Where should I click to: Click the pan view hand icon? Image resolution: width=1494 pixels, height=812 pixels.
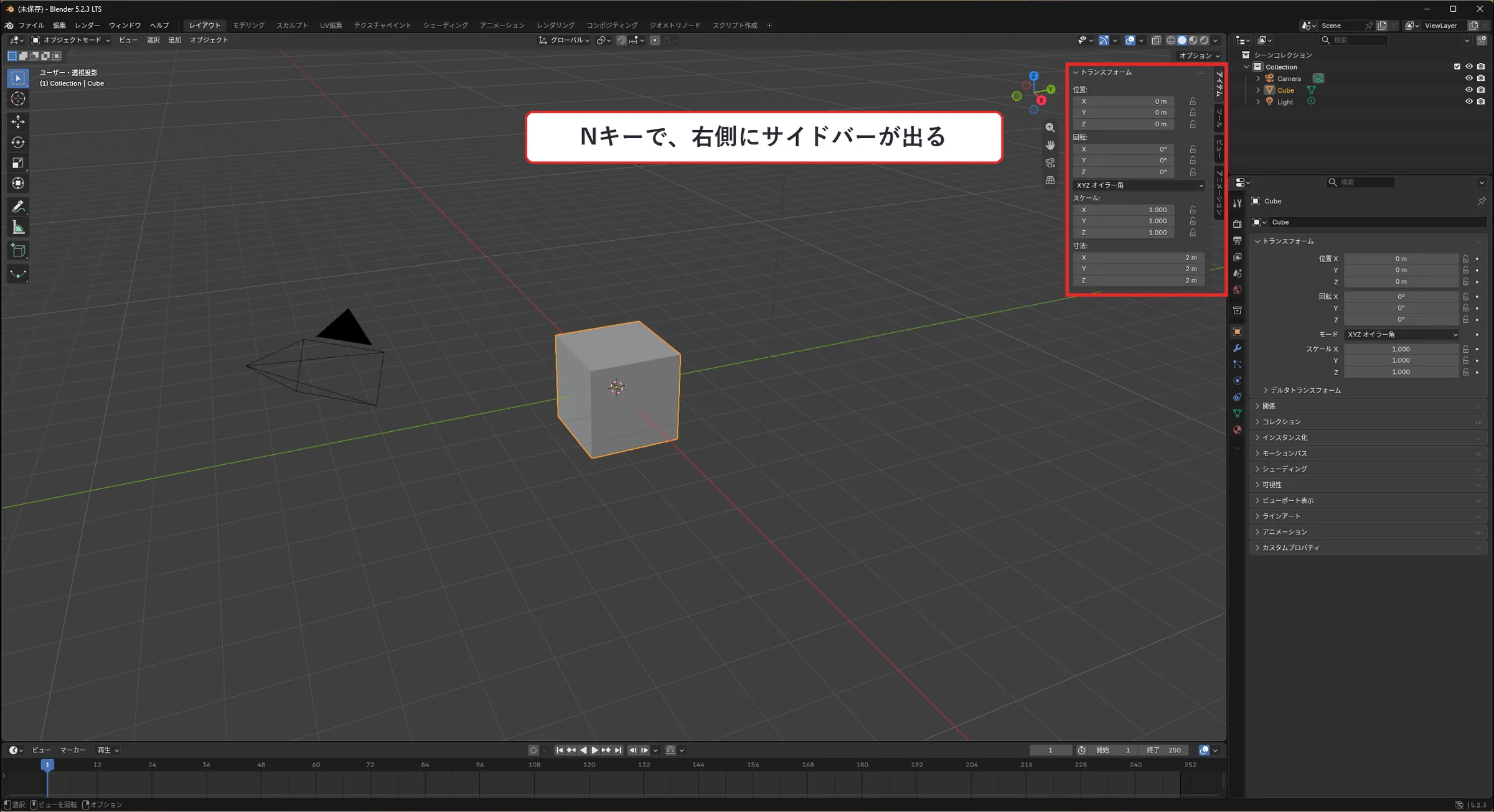pyautogui.click(x=1050, y=145)
